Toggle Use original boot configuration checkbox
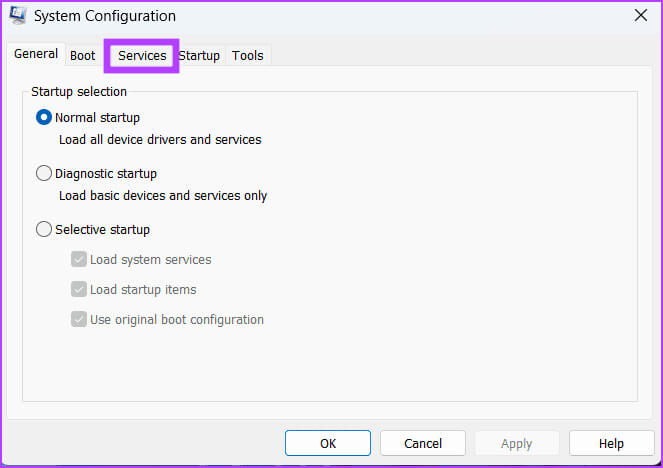 (79, 319)
